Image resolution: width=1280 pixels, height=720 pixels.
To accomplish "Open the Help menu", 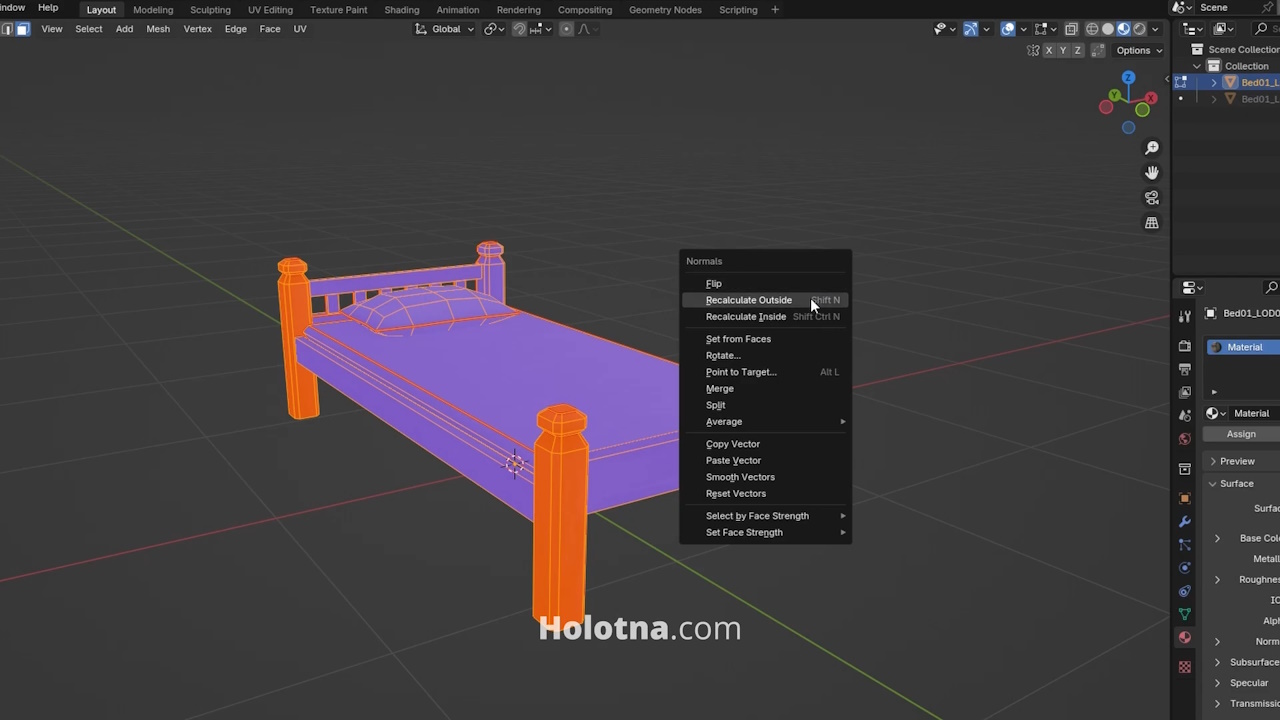I will [48, 8].
